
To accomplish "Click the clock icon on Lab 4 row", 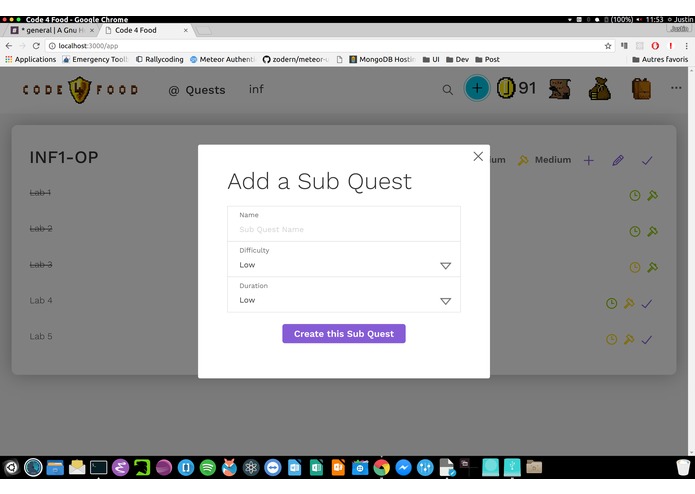I will pyautogui.click(x=611, y=303).
